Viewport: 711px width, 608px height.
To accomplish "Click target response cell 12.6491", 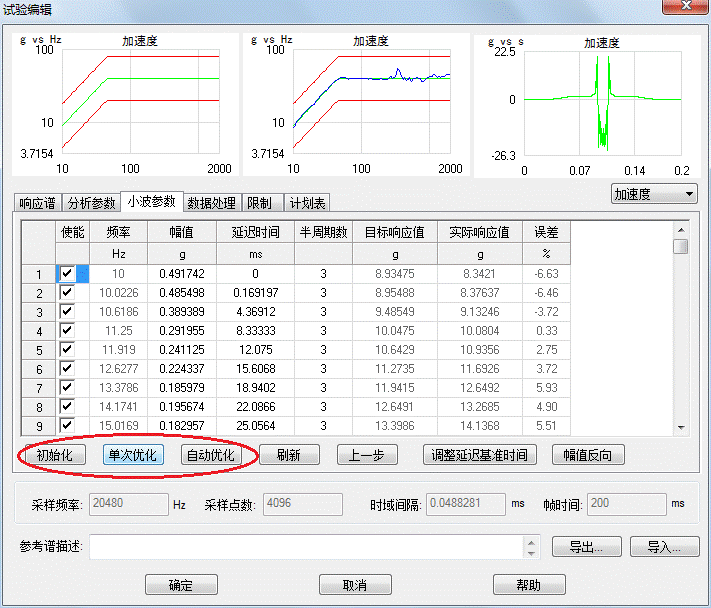I will point(394,407).
